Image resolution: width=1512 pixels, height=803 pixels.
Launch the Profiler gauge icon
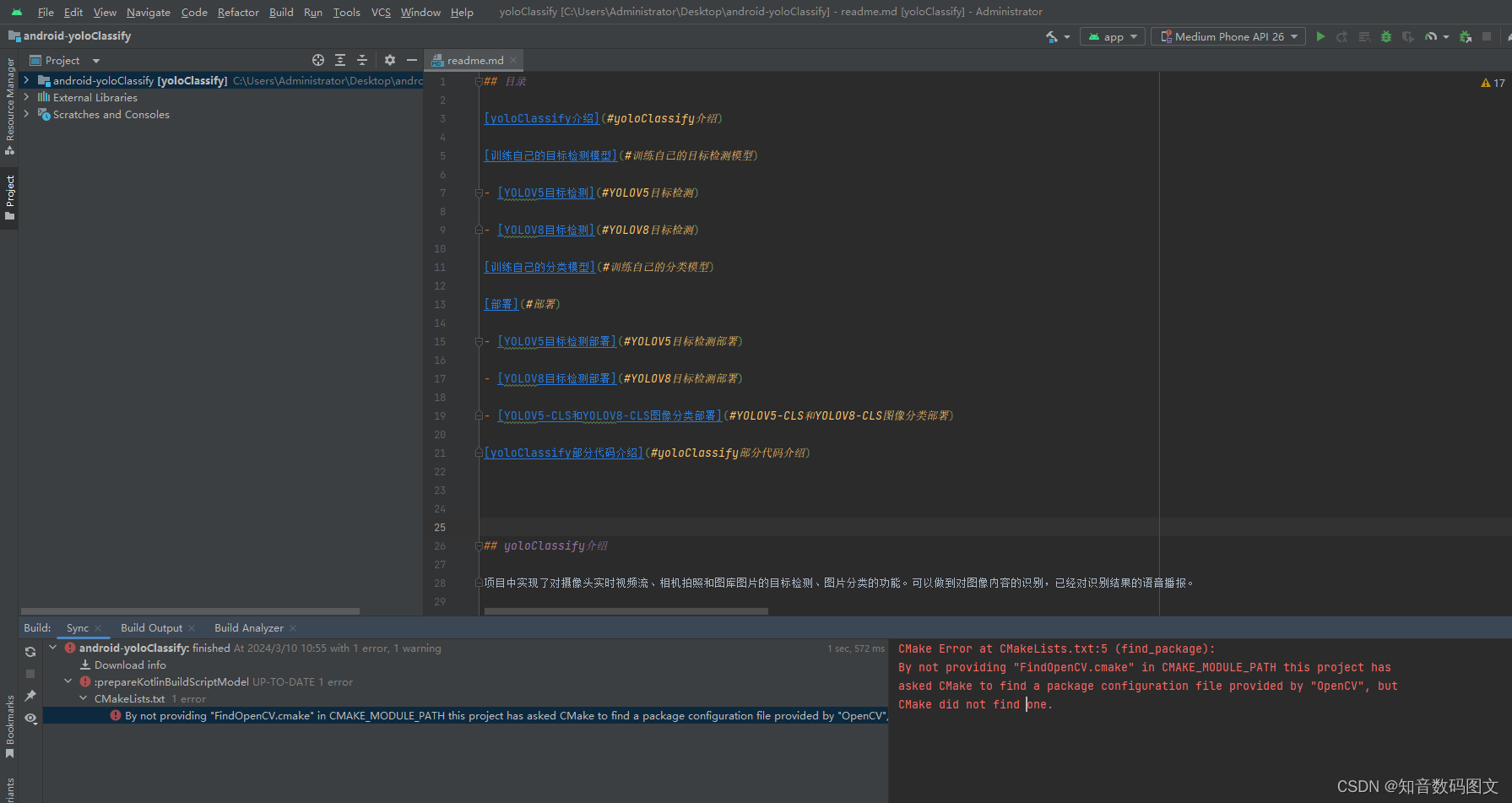point(1433,36)
